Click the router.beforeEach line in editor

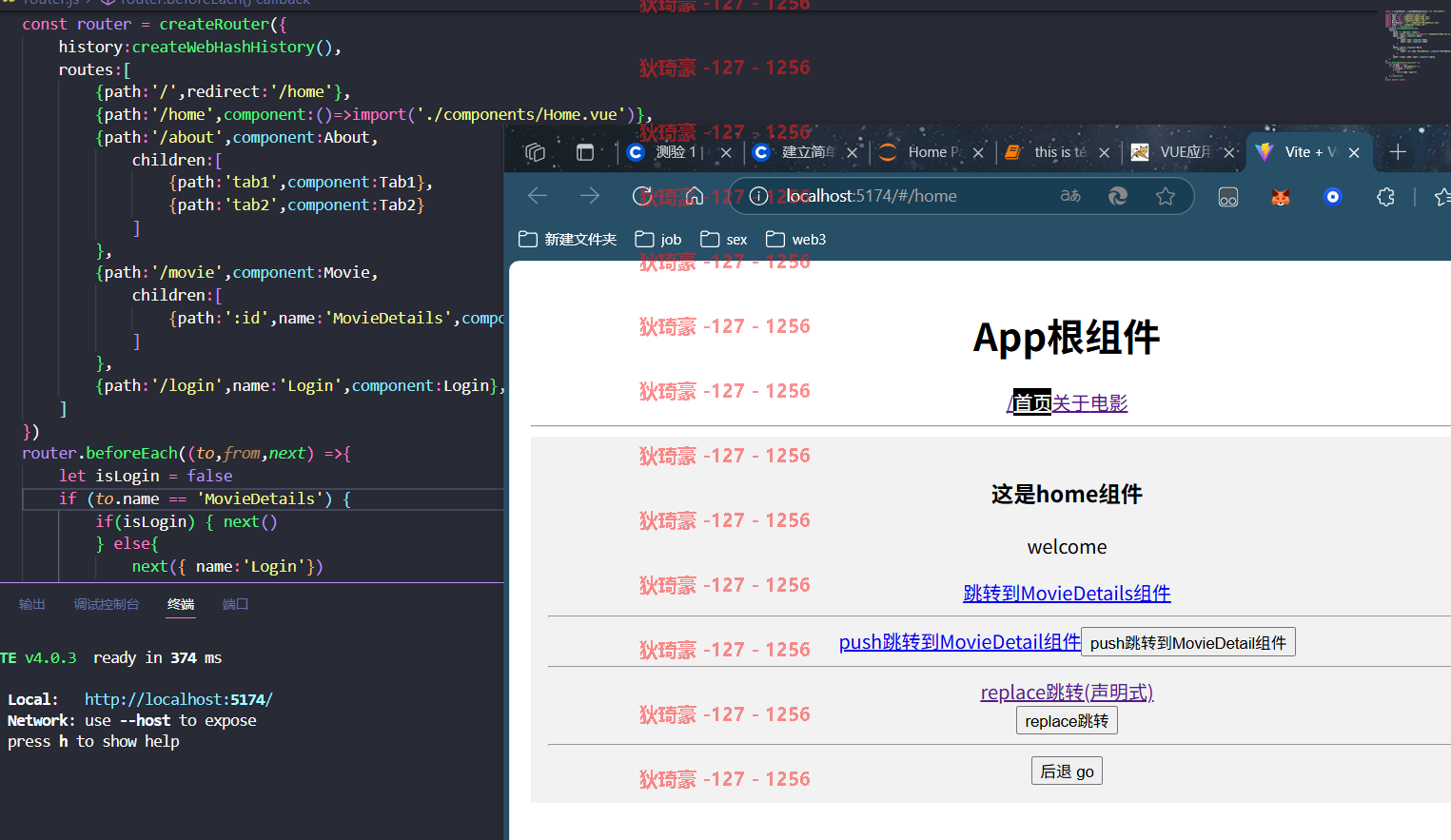click(186, 453)
